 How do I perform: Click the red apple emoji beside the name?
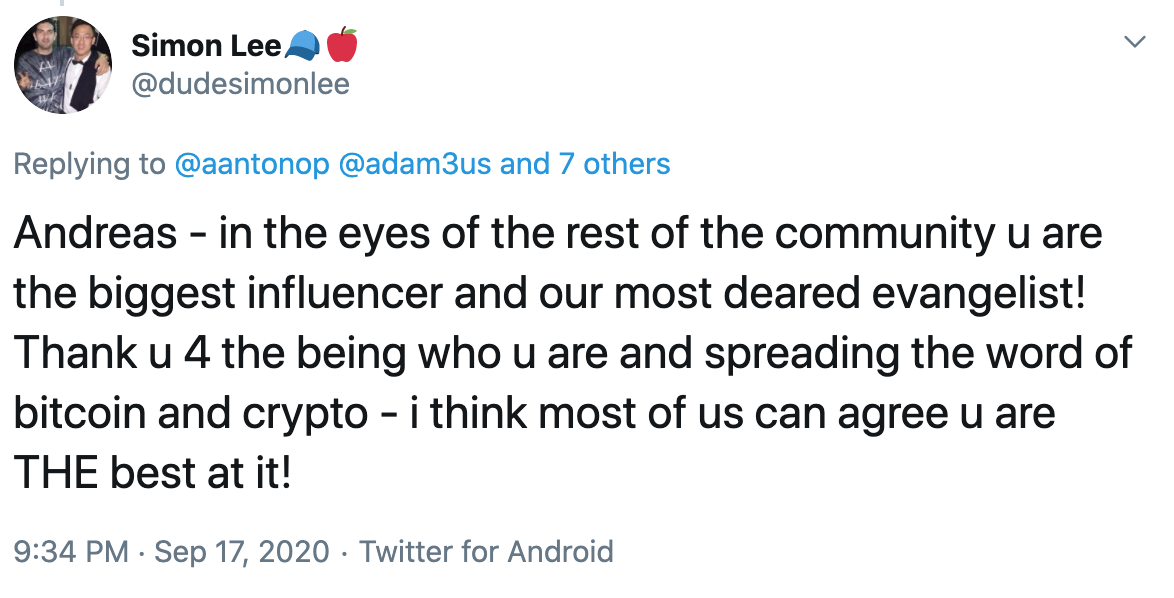click(342, 45)
